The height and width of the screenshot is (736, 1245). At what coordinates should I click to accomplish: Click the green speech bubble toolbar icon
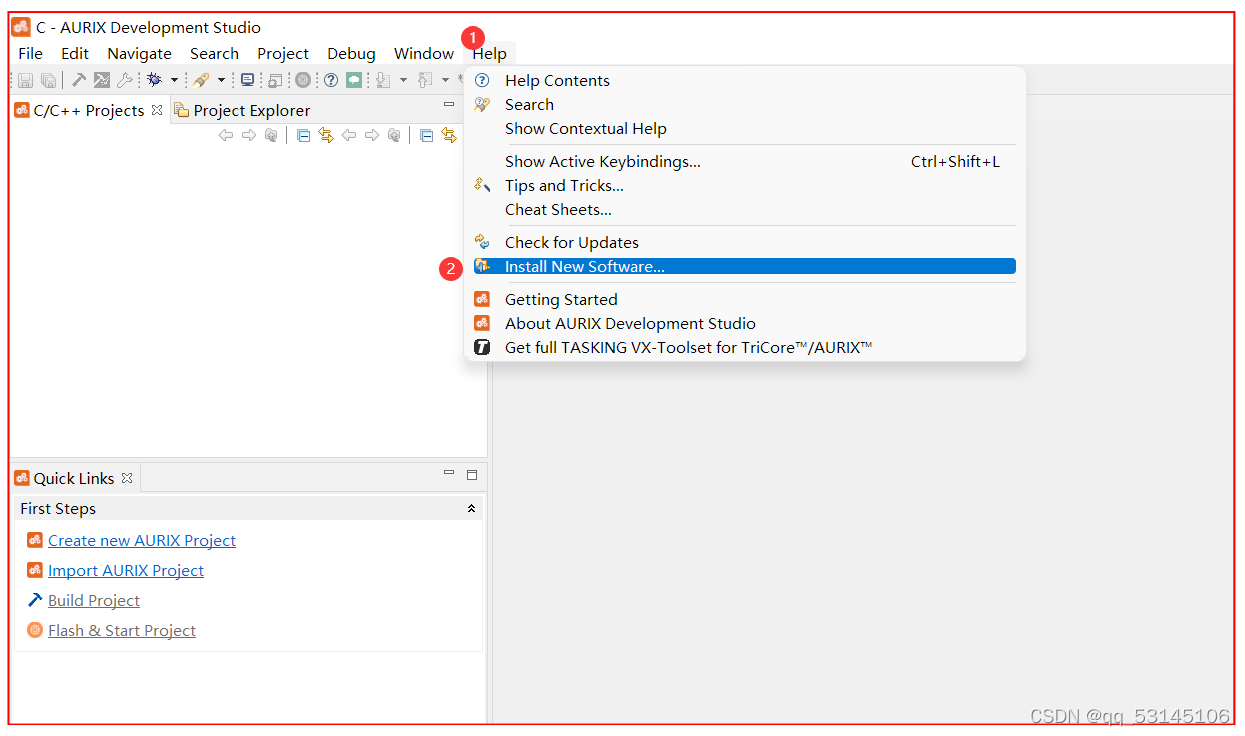click(x=354, y=80)
